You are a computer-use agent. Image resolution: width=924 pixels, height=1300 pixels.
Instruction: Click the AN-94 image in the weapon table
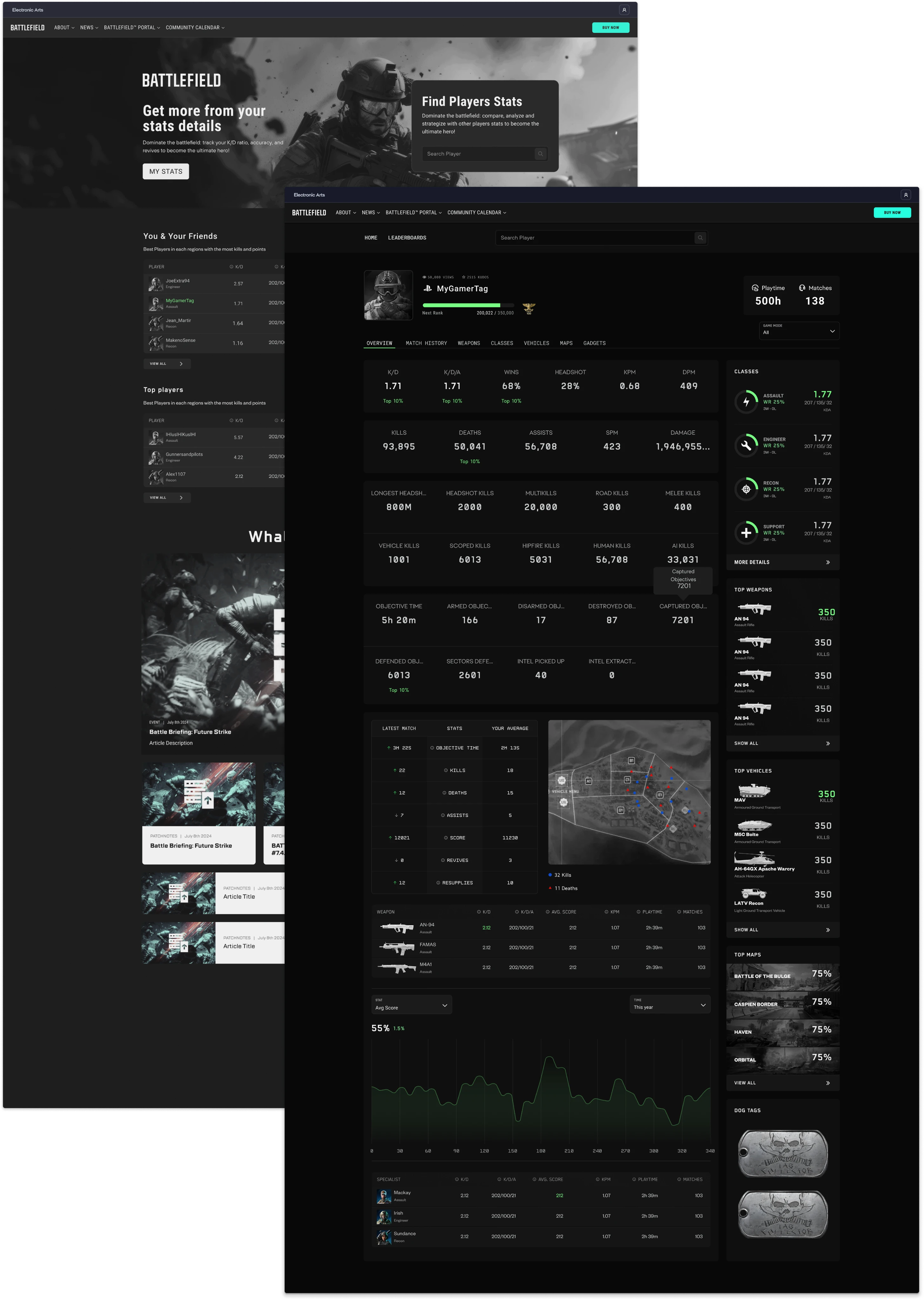(x=397, y=928)
